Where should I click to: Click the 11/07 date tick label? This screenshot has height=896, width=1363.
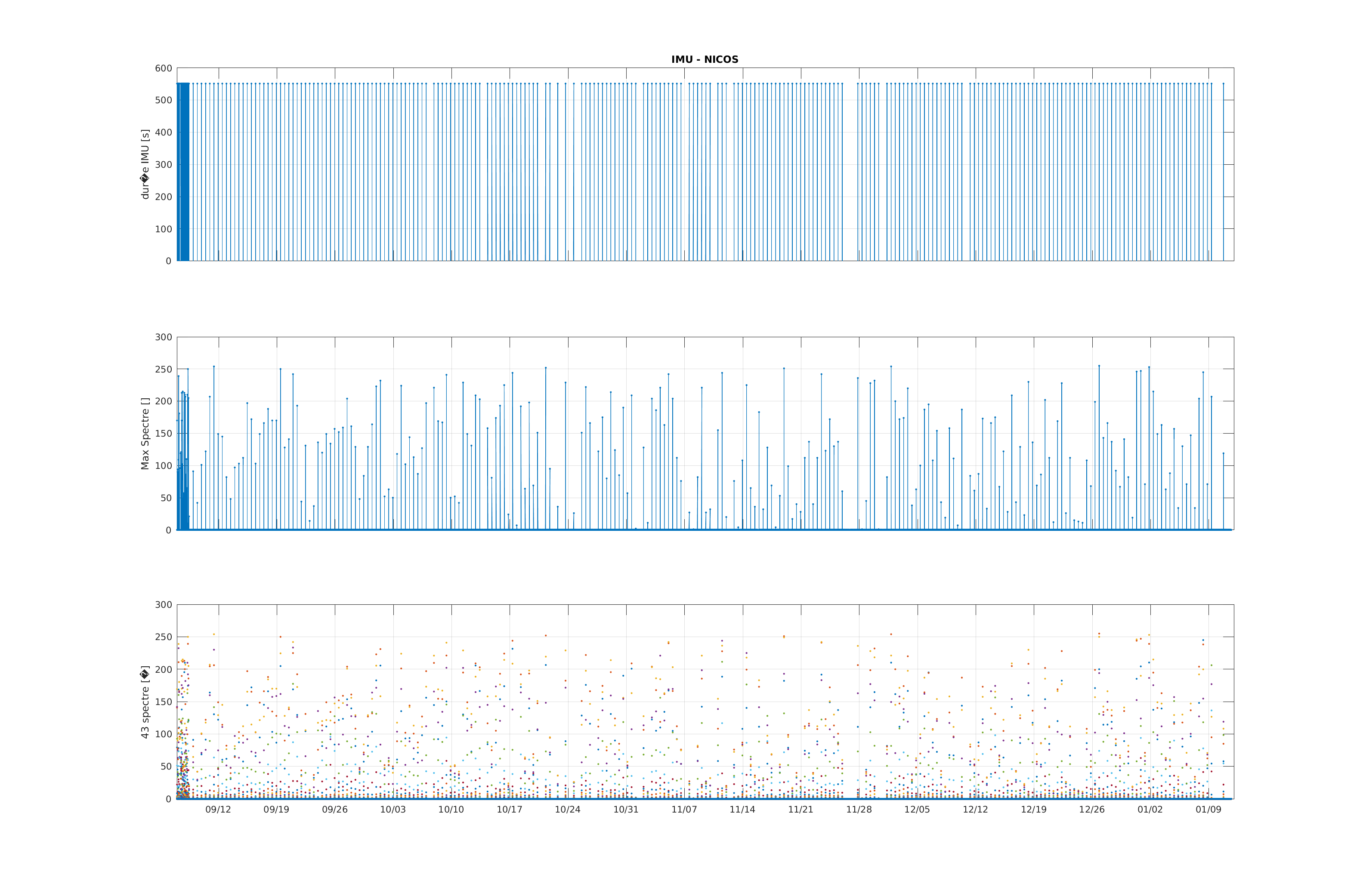(x=684, y=810)
